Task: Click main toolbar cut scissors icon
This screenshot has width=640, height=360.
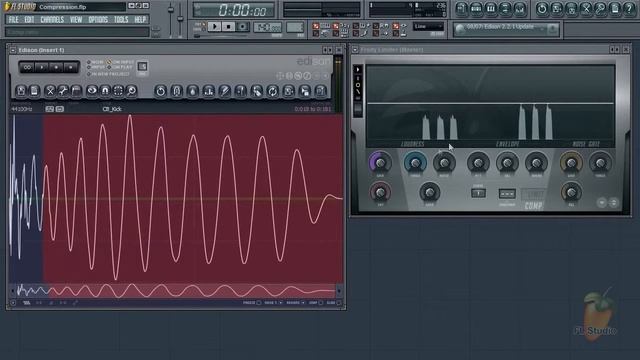Action: [586, 9]
